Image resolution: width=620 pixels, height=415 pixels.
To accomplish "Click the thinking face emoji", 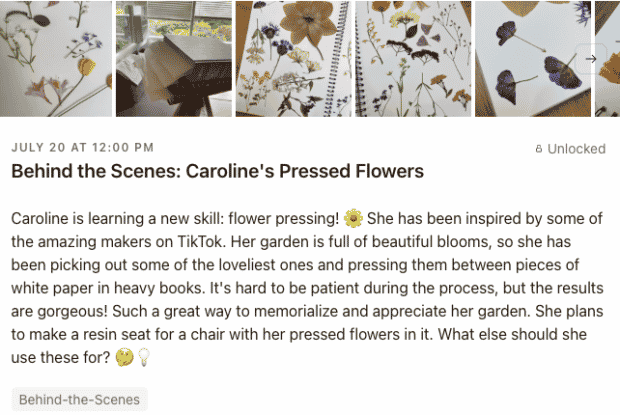I will (x=124, y=358).
